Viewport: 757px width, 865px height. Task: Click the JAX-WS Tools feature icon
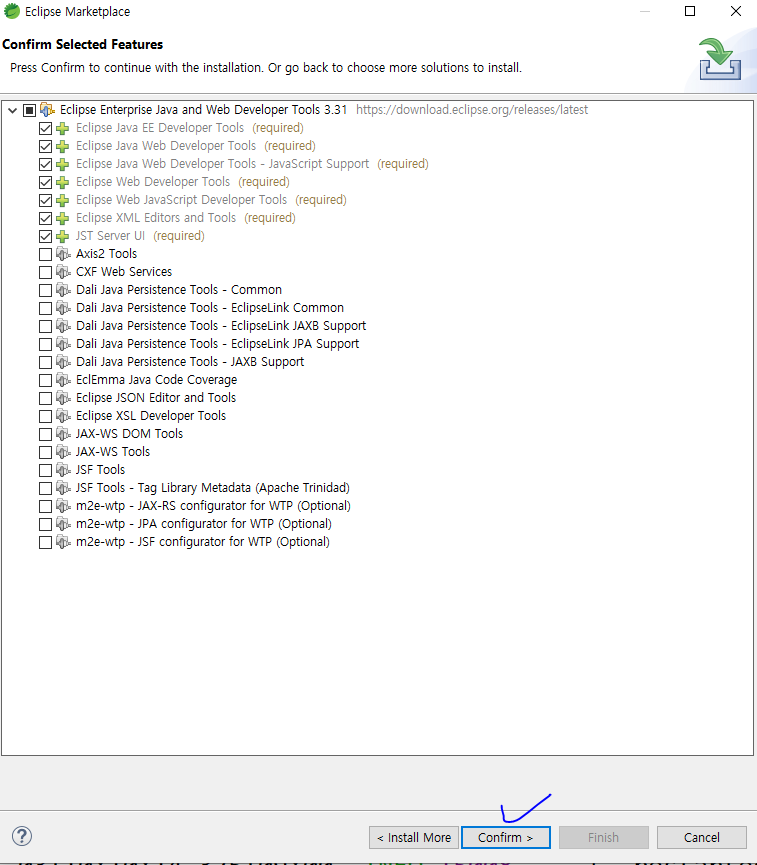[63, 452]
